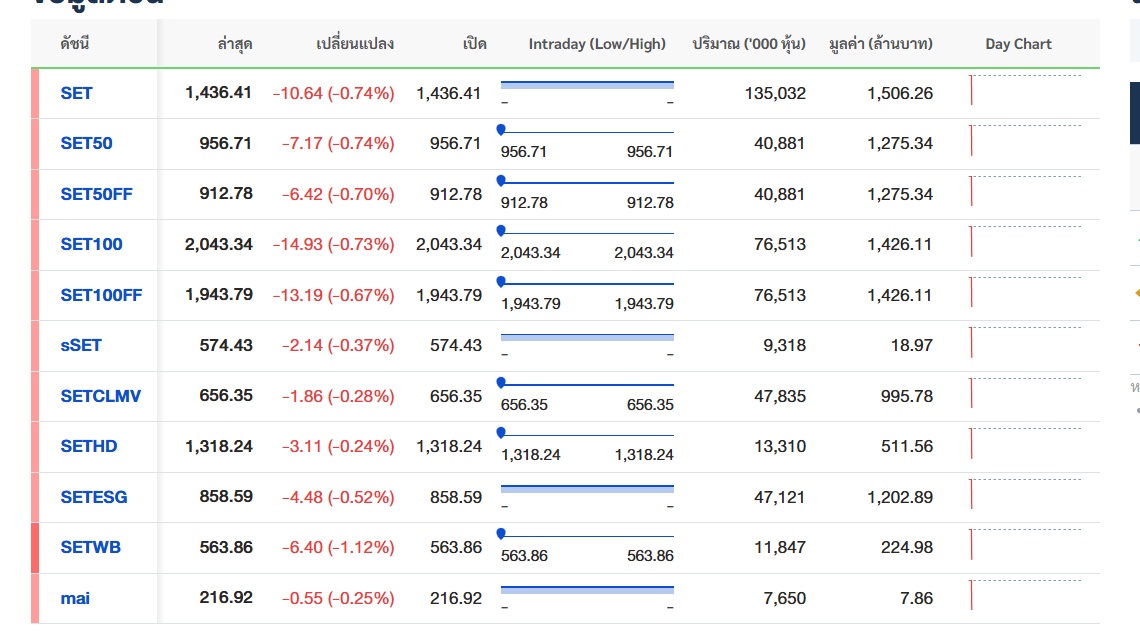Click the SET50FF index name
This screenshot has width=1140, height=644.
[96, 194]
